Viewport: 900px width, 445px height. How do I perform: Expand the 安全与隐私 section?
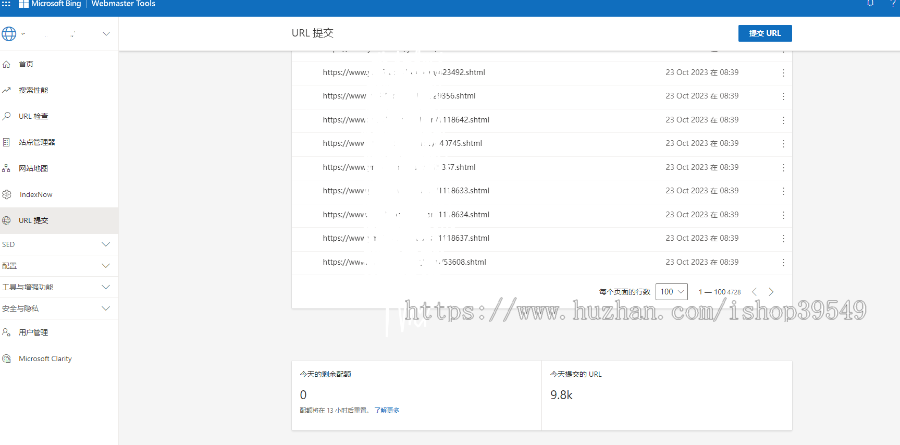point(106,308)
